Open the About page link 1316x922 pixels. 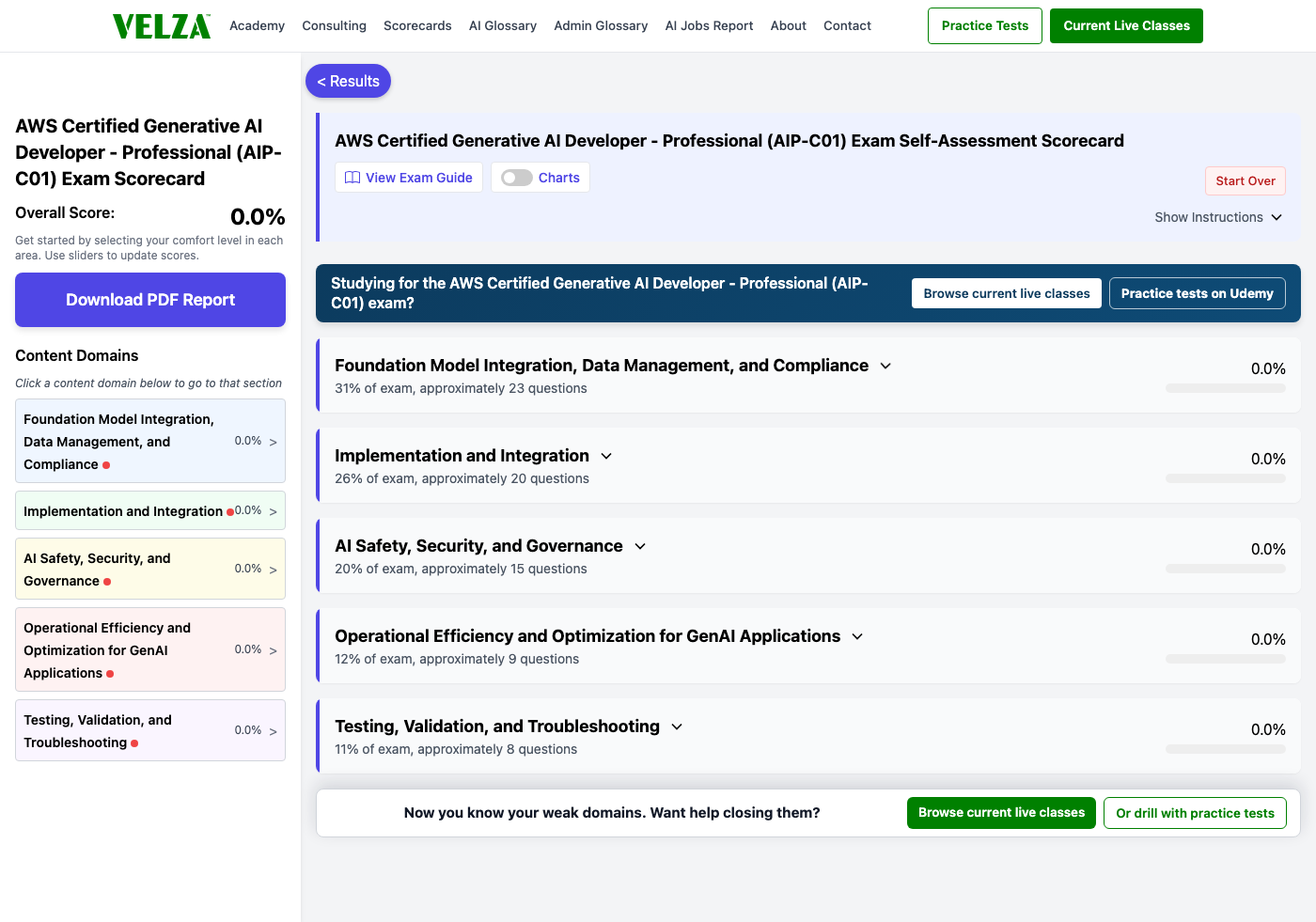pyautogui.click(x=788, y=25)
